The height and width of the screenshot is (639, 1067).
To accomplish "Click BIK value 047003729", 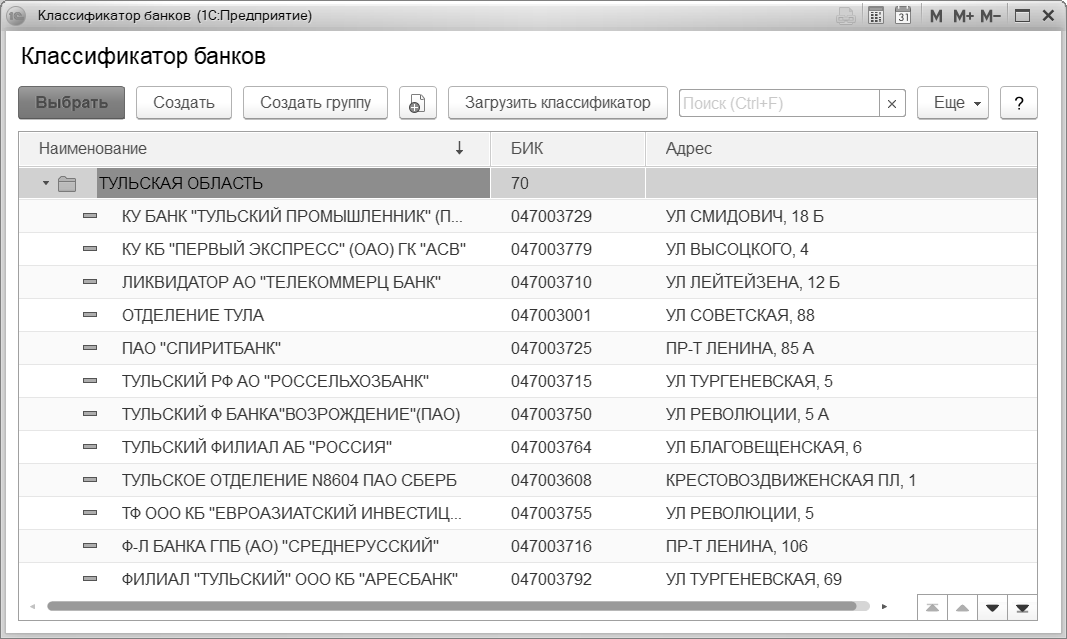I will point(551,216).
